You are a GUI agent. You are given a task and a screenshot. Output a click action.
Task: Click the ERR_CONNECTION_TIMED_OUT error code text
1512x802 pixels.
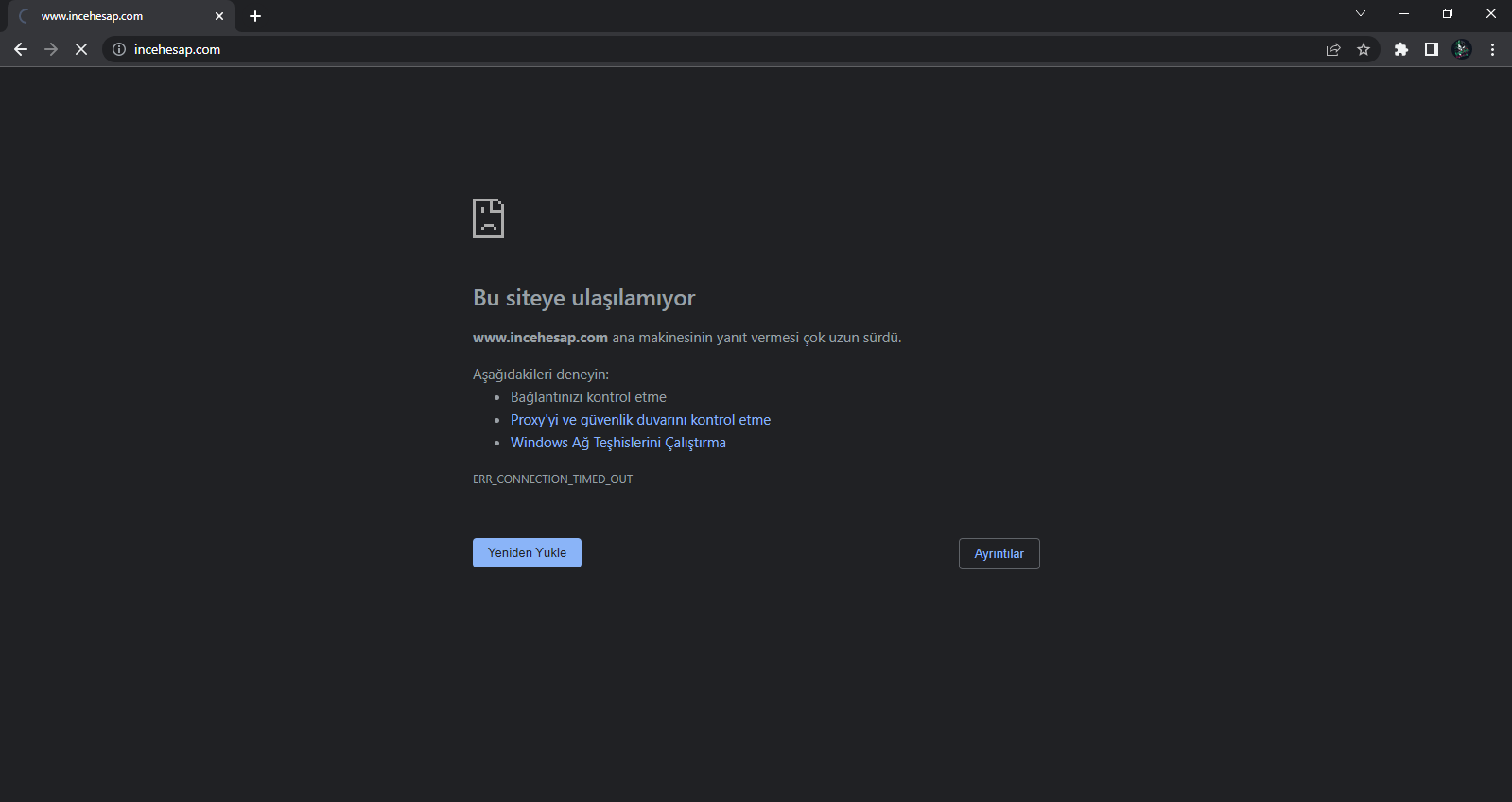tap(552, 479)
